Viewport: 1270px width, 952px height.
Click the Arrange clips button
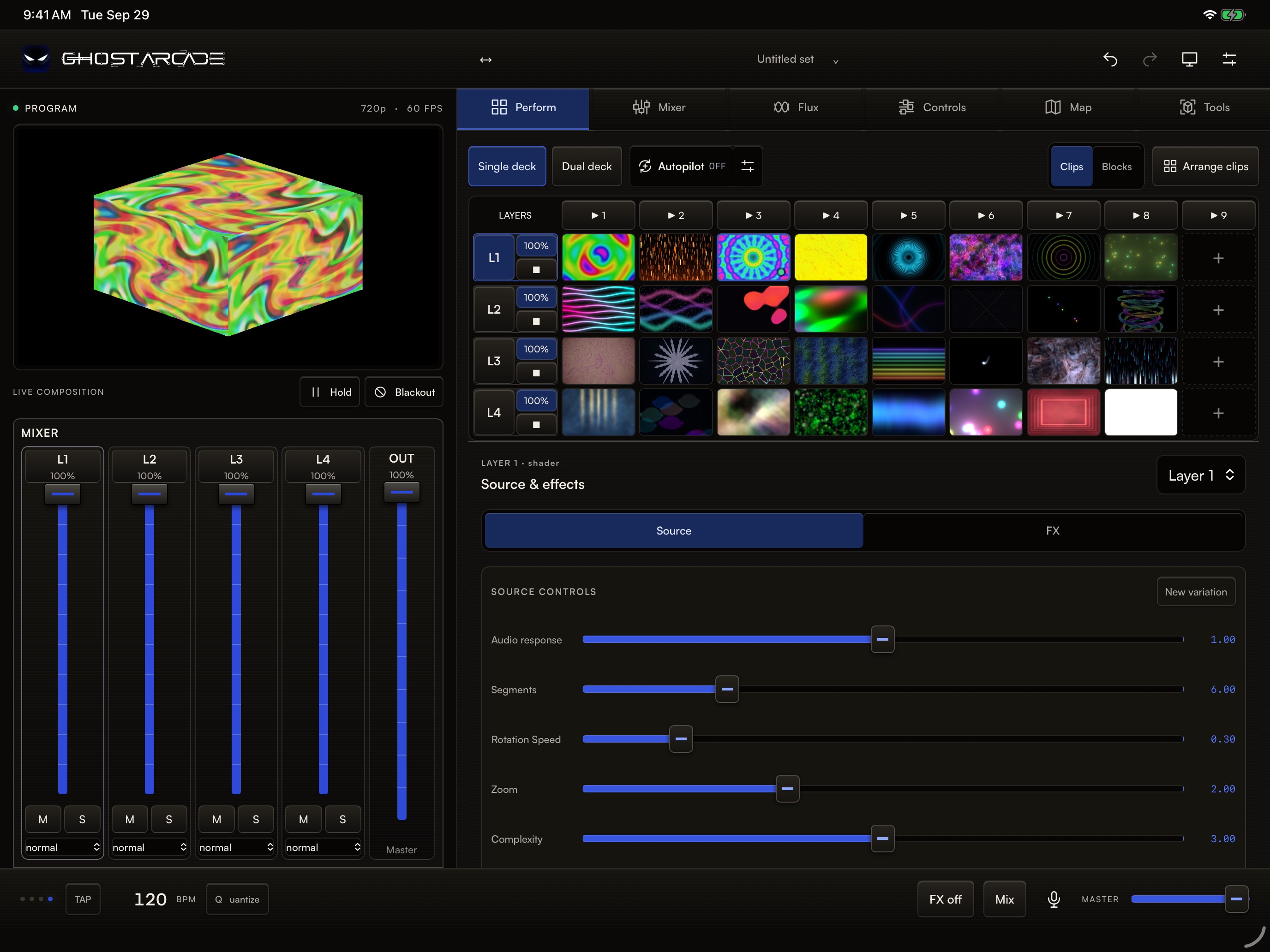(x=1205, y=167)
